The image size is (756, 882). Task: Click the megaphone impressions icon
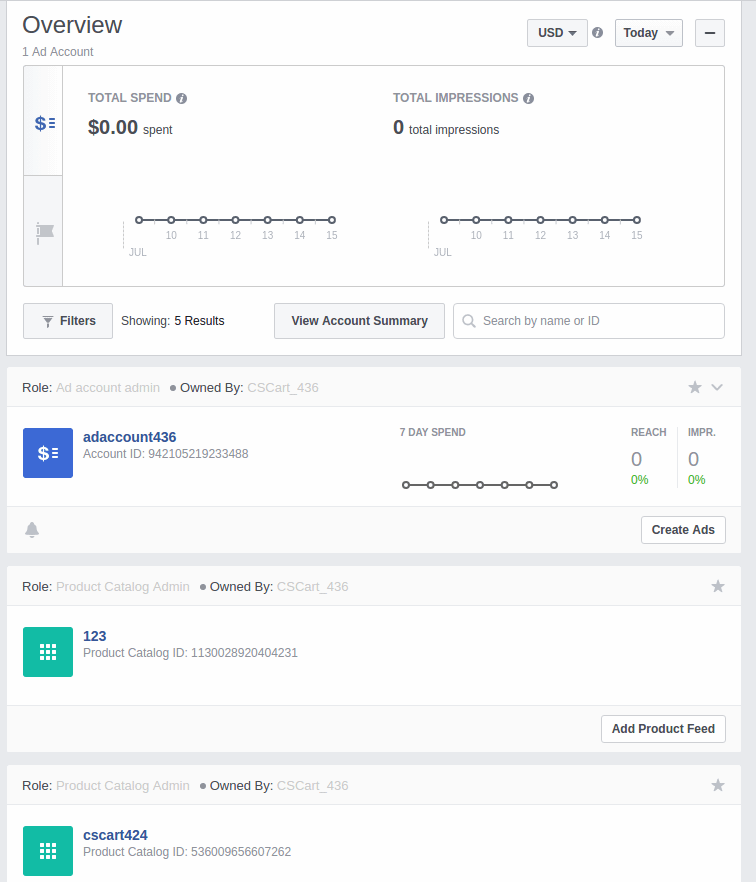(43, 231)
